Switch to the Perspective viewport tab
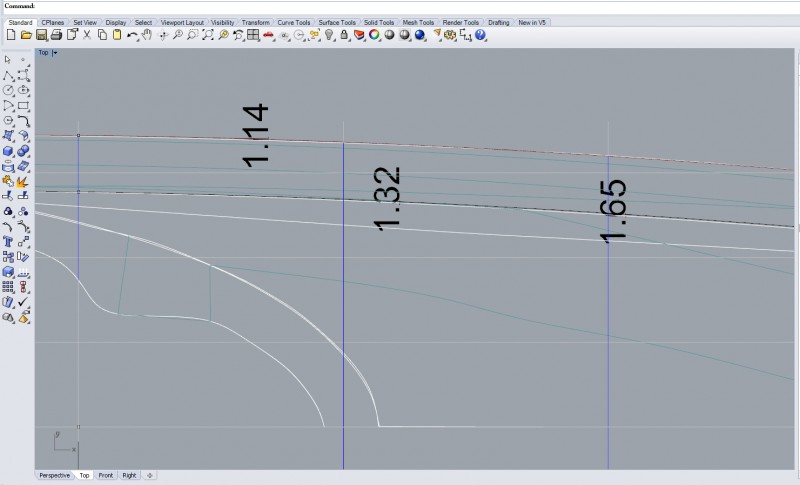 (x=54, y=475)
